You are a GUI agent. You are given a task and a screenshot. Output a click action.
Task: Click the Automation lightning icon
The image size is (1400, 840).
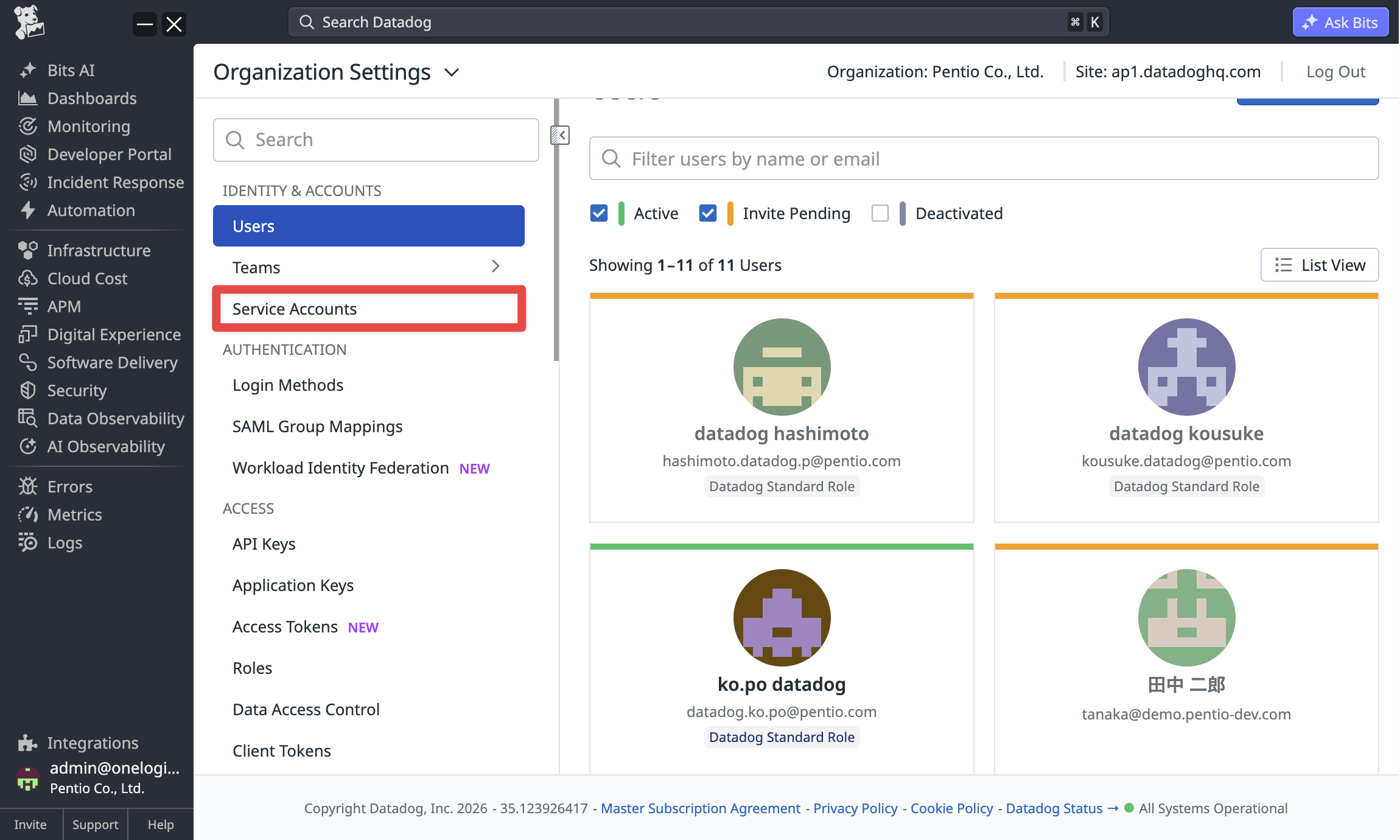pyautogui.click(x=27, y=210)
